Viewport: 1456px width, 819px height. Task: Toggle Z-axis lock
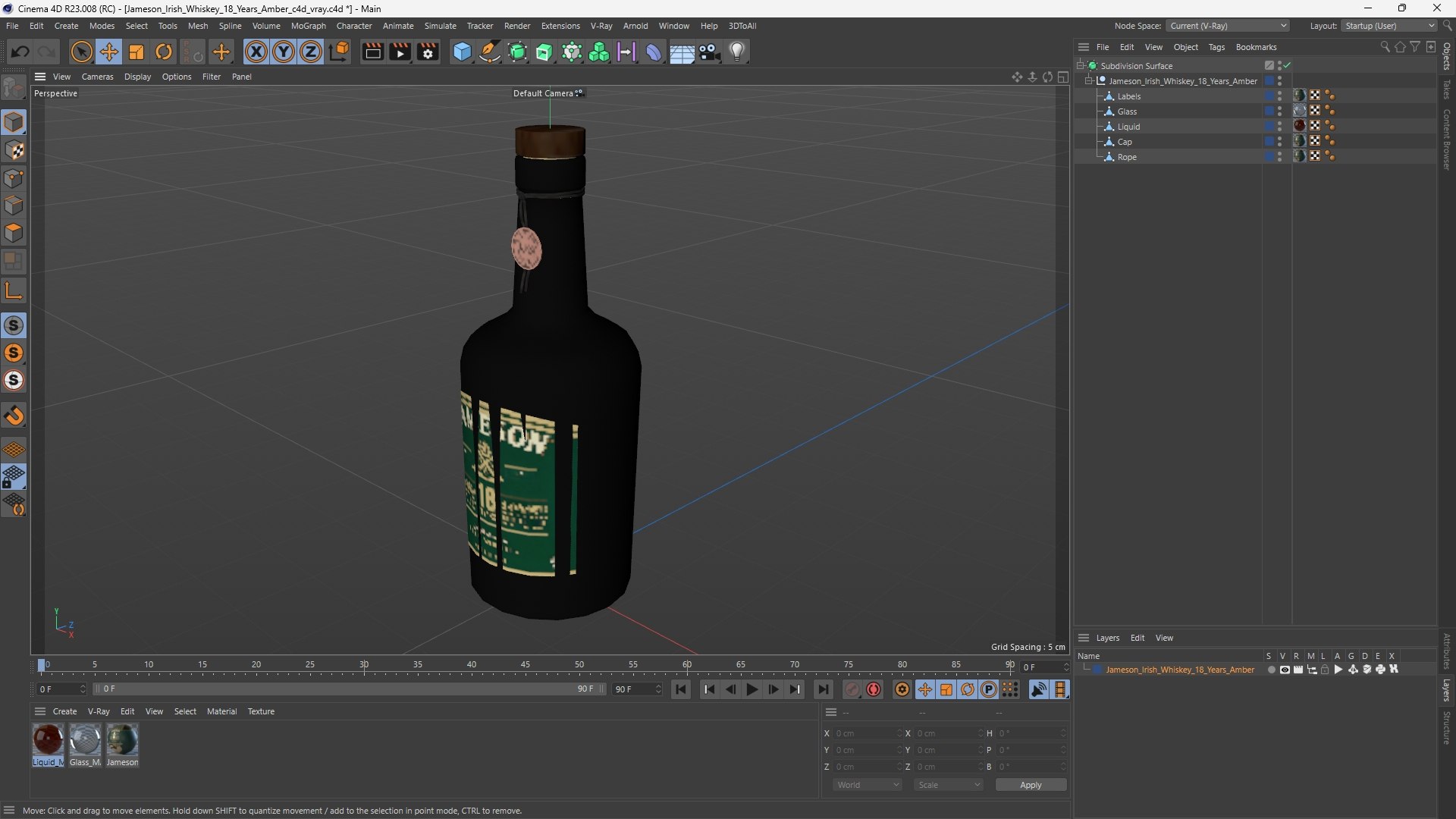(x=311, y=52)
